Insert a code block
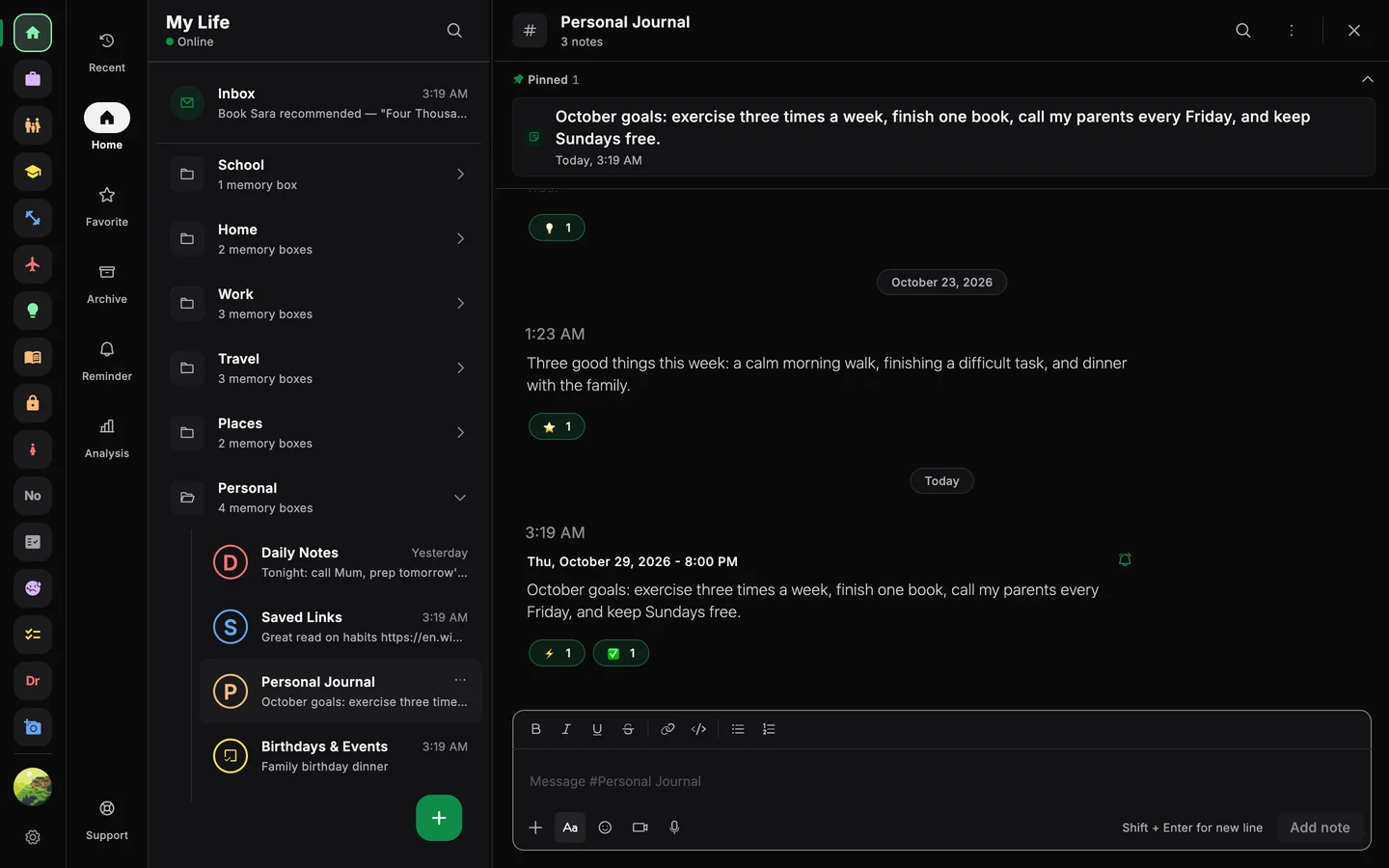 699,729
